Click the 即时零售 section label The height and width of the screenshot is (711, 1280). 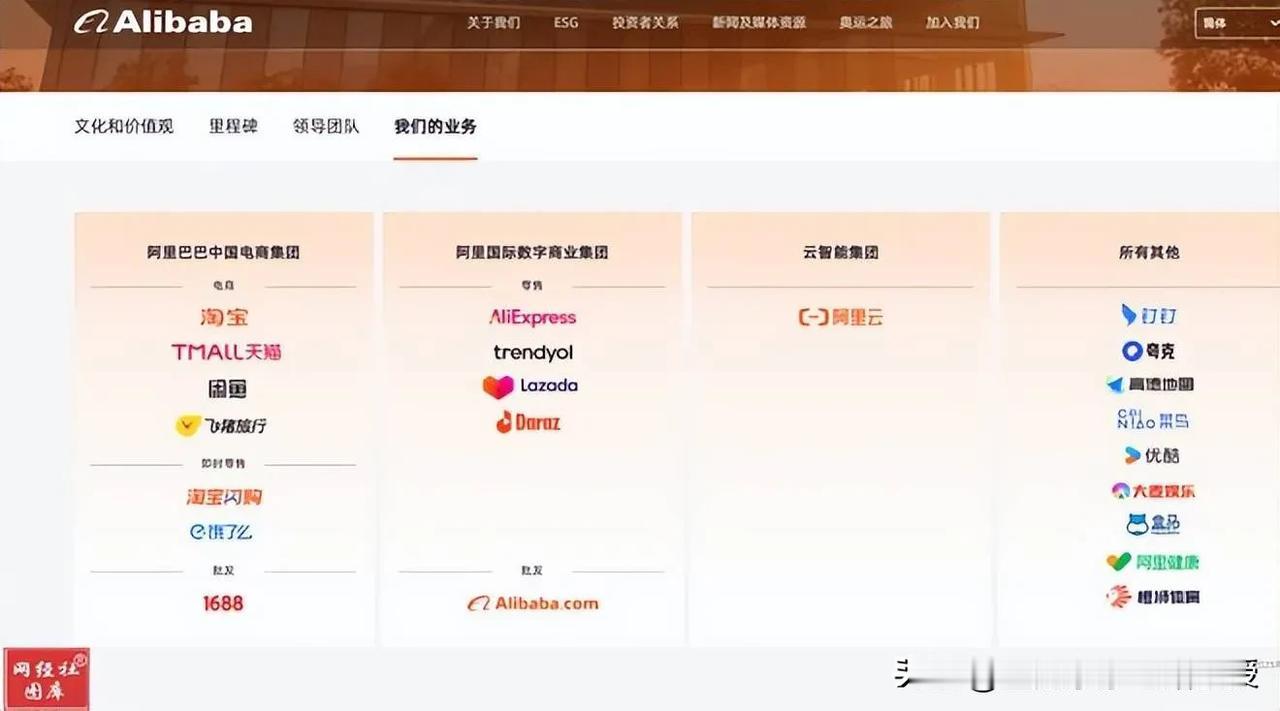tap(223, 464)
